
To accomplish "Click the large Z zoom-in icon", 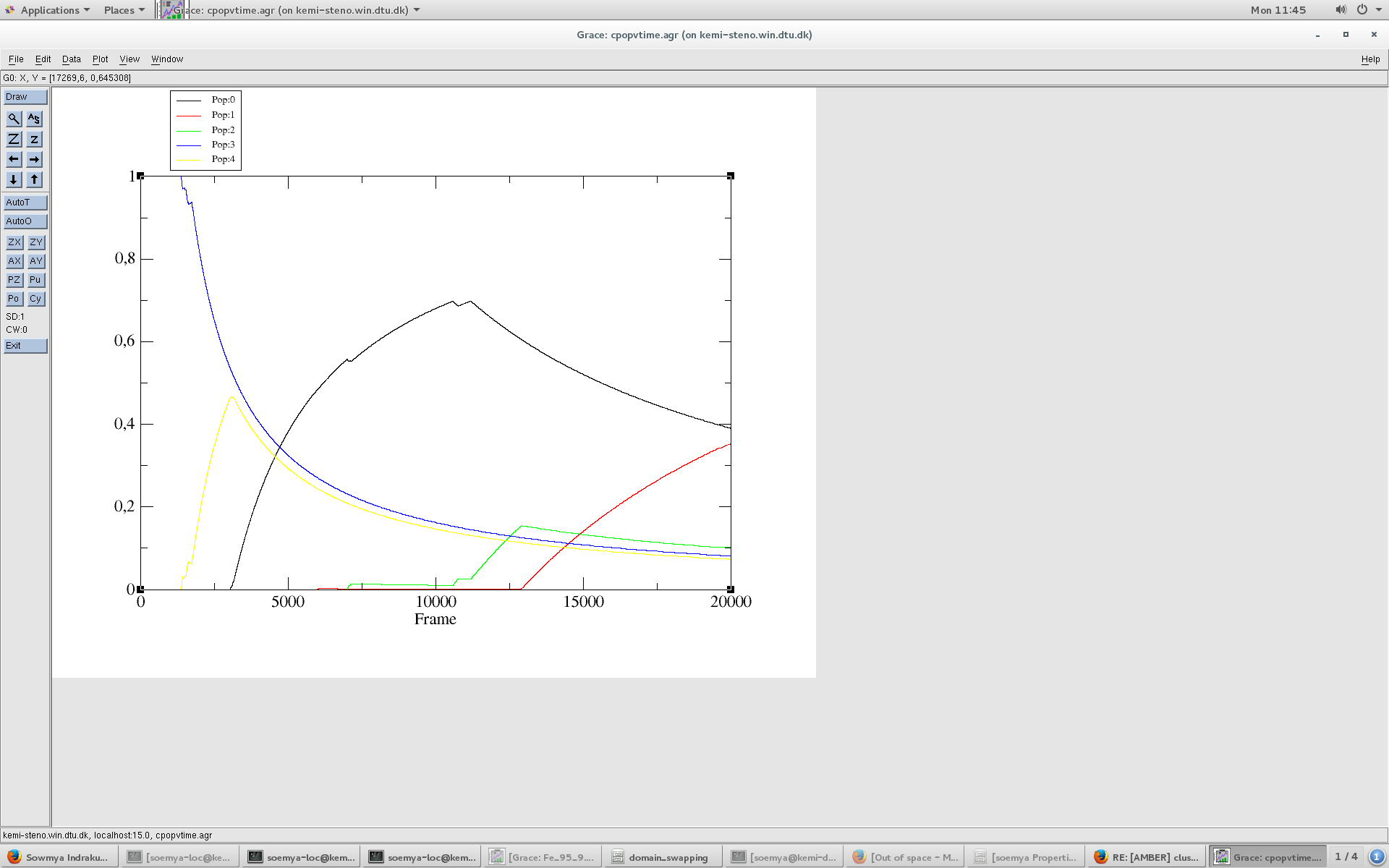I will (14, 139).
